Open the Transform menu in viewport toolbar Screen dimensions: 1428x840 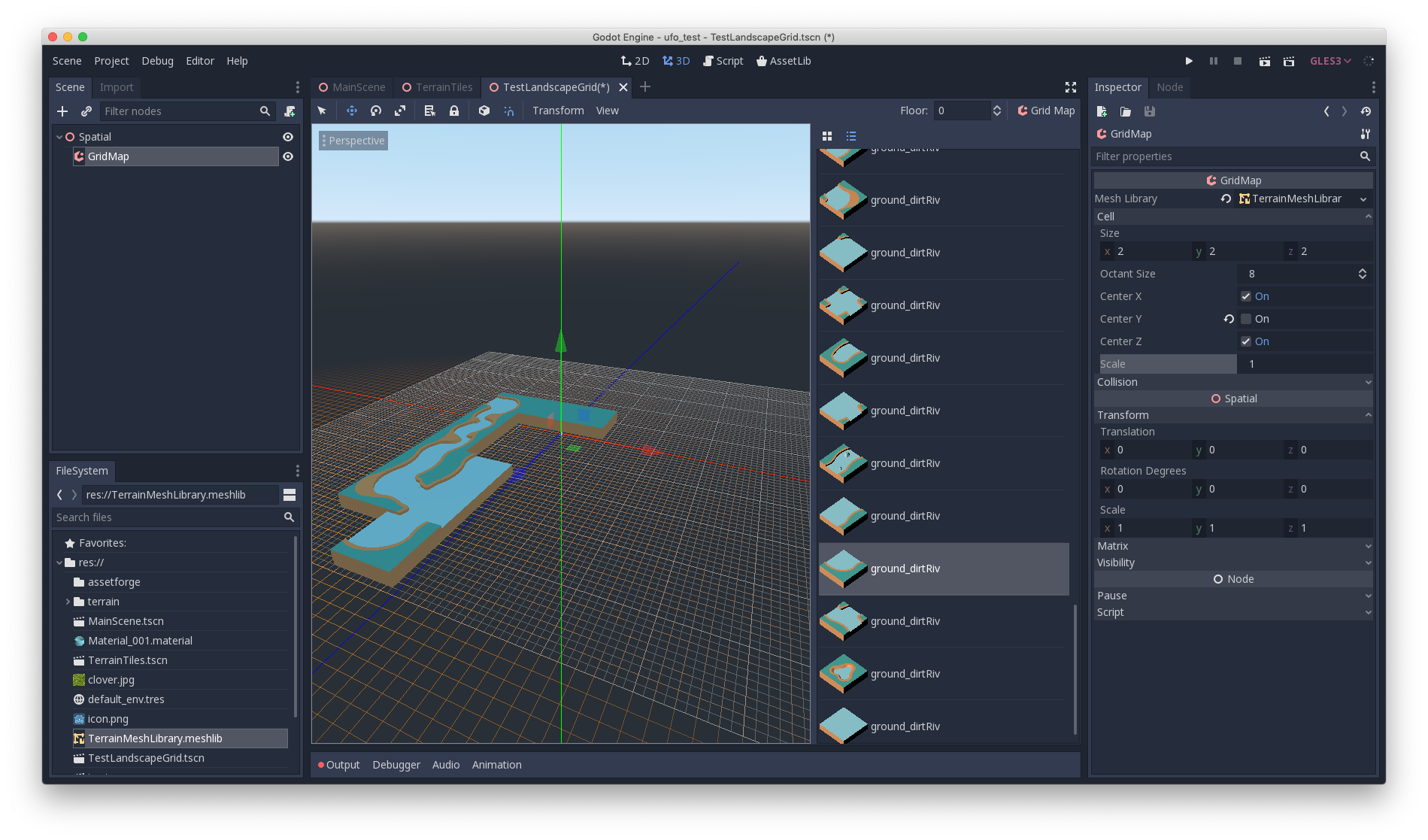(x=558, y=111)
